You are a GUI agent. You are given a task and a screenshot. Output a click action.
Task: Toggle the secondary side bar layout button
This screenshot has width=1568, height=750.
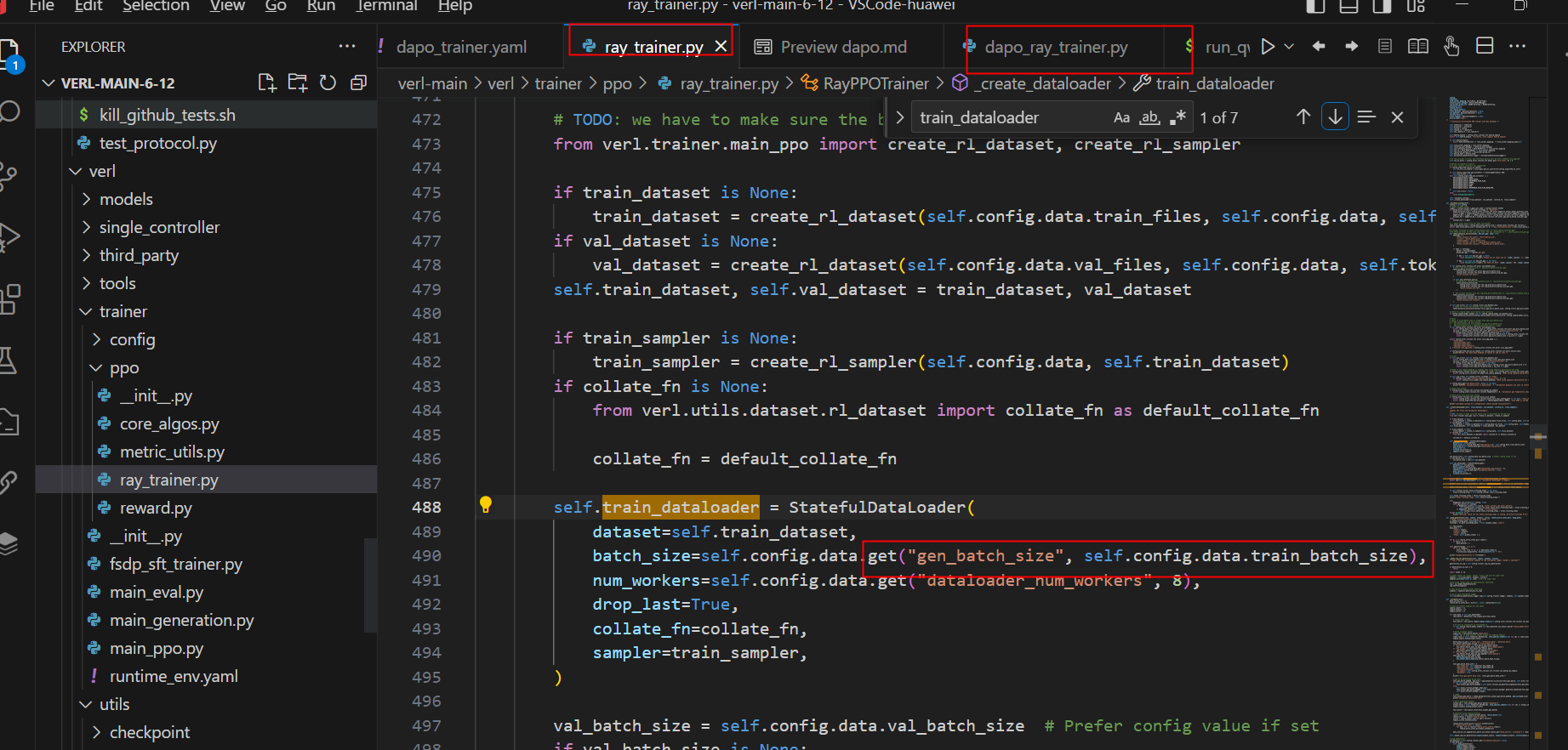[1383, 6]
